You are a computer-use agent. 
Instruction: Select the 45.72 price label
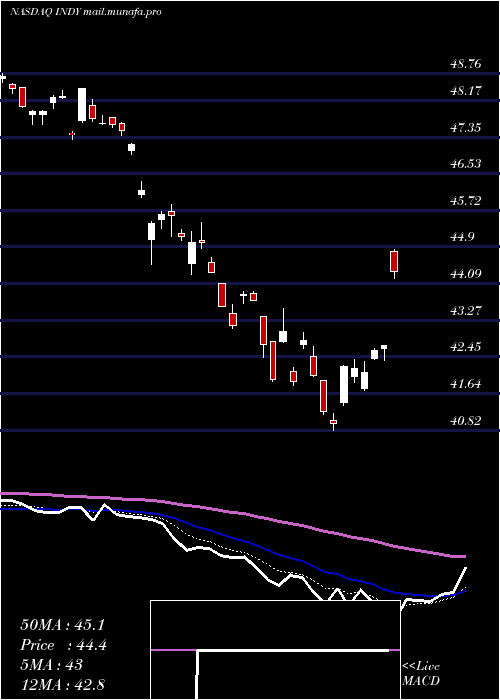pyautogui.click(x=466, y=201)
